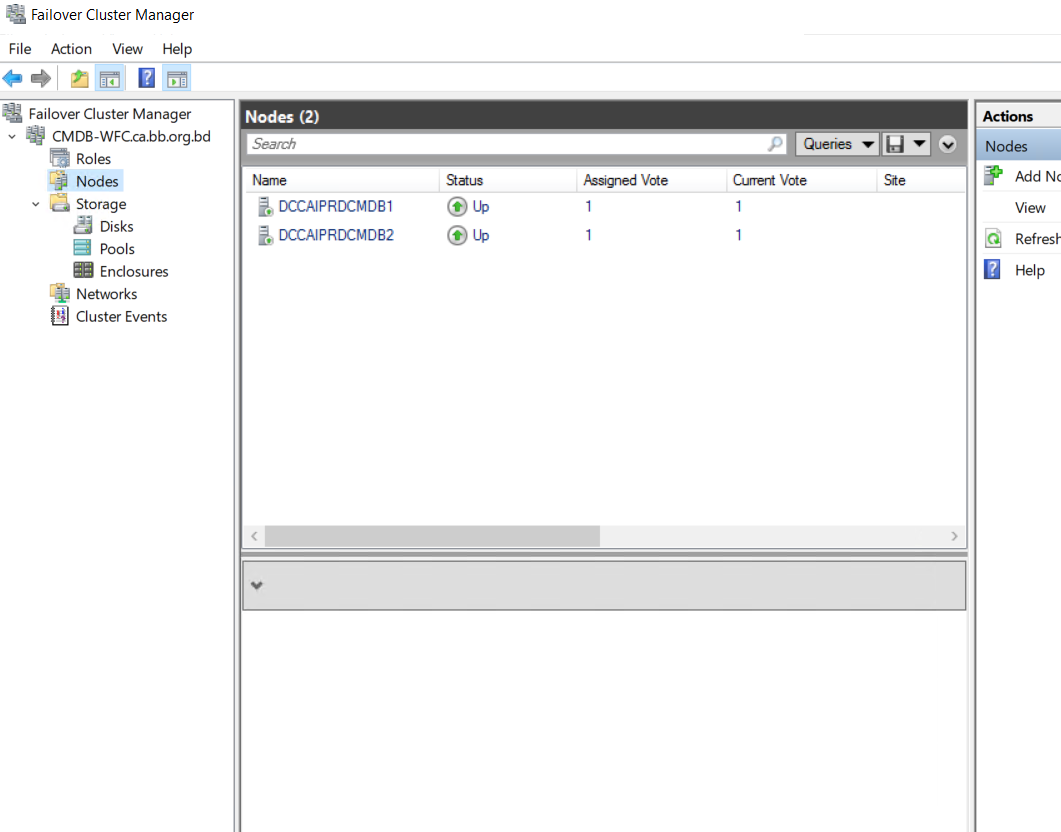This screenshot has width=1061, height=832.
Task: Open the File menu
Action: point(20,49)
